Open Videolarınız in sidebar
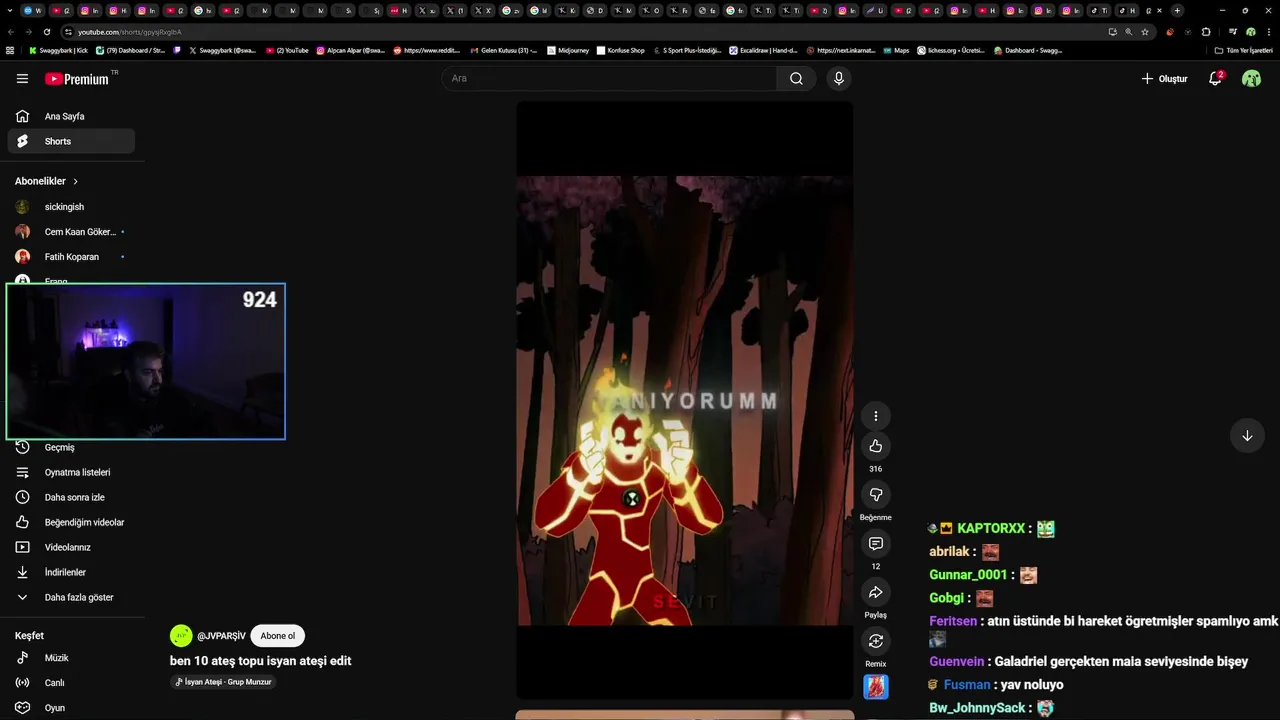The height and width of the screenshot is (720, 1280). tap(71, 547)
